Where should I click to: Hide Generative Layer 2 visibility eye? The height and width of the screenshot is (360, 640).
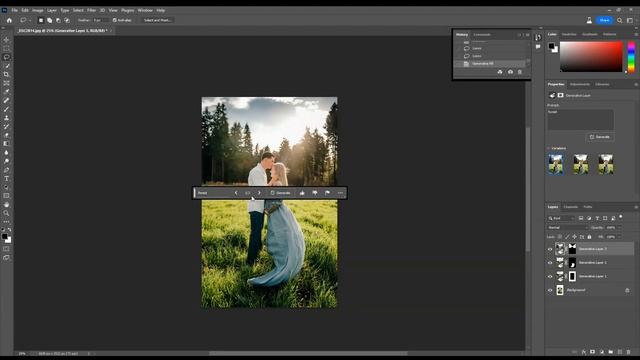550,263
